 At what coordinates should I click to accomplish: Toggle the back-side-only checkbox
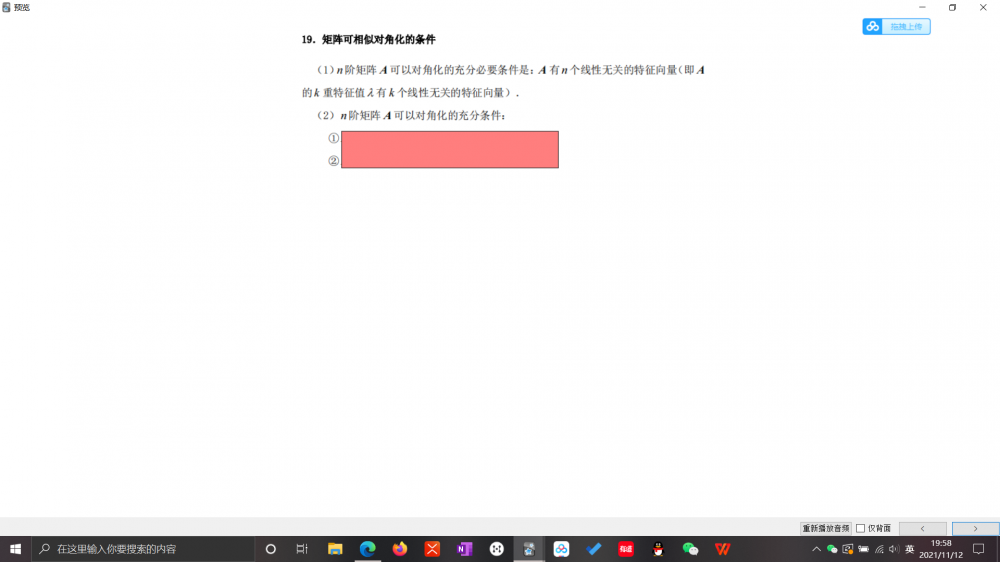point(860,528)
